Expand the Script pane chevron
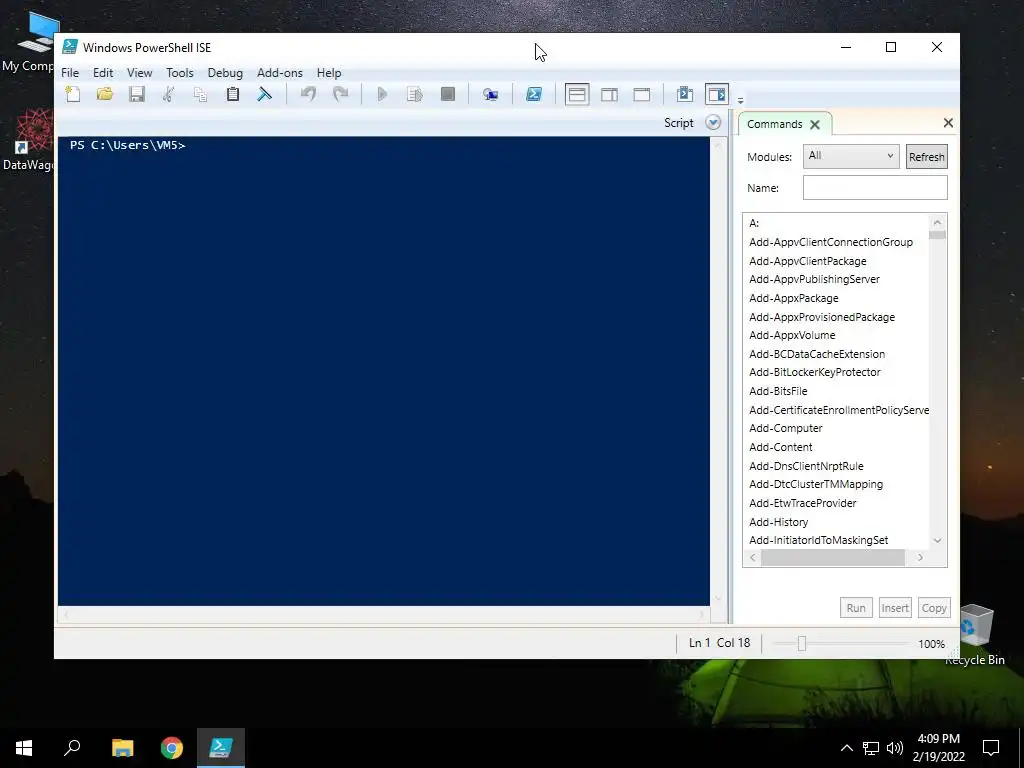Screen dimensions: 1024x768 713,123
